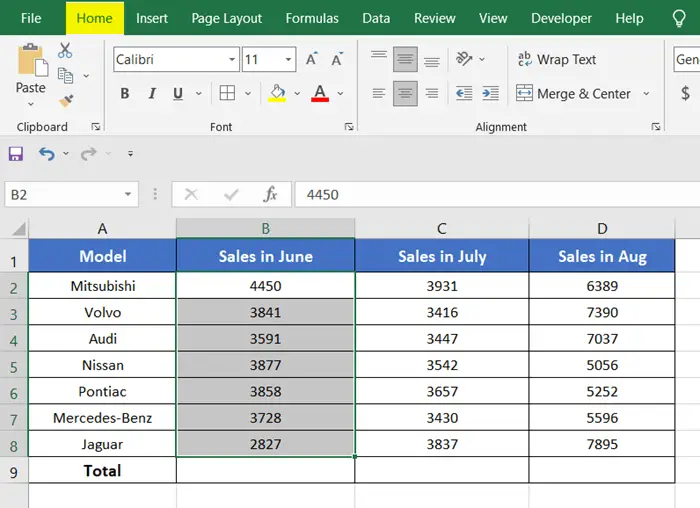
Task: Click the Copy icon
Action: coord(66,75)
